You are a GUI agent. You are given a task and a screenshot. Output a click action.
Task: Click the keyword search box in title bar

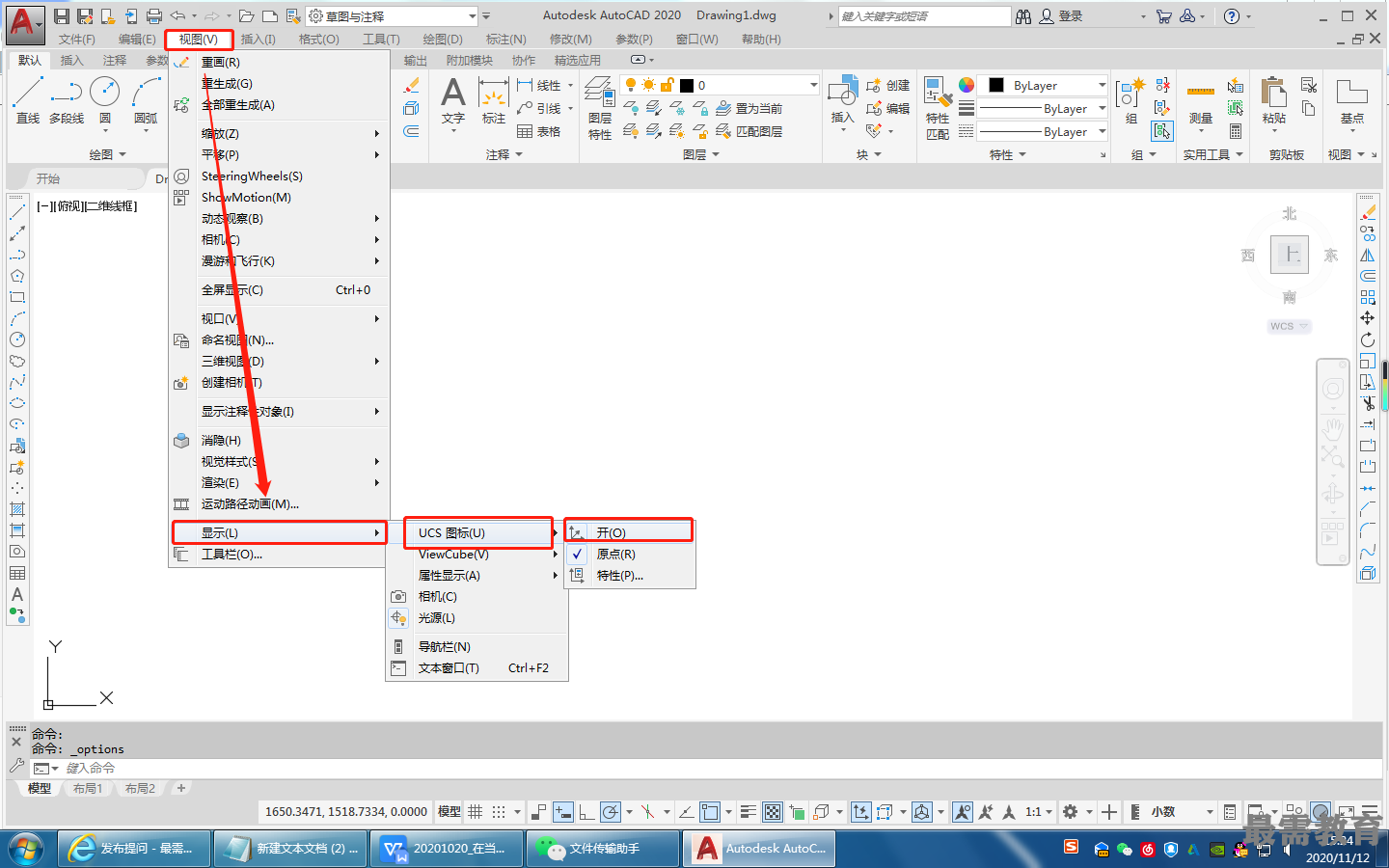click(x=924, y=16)
